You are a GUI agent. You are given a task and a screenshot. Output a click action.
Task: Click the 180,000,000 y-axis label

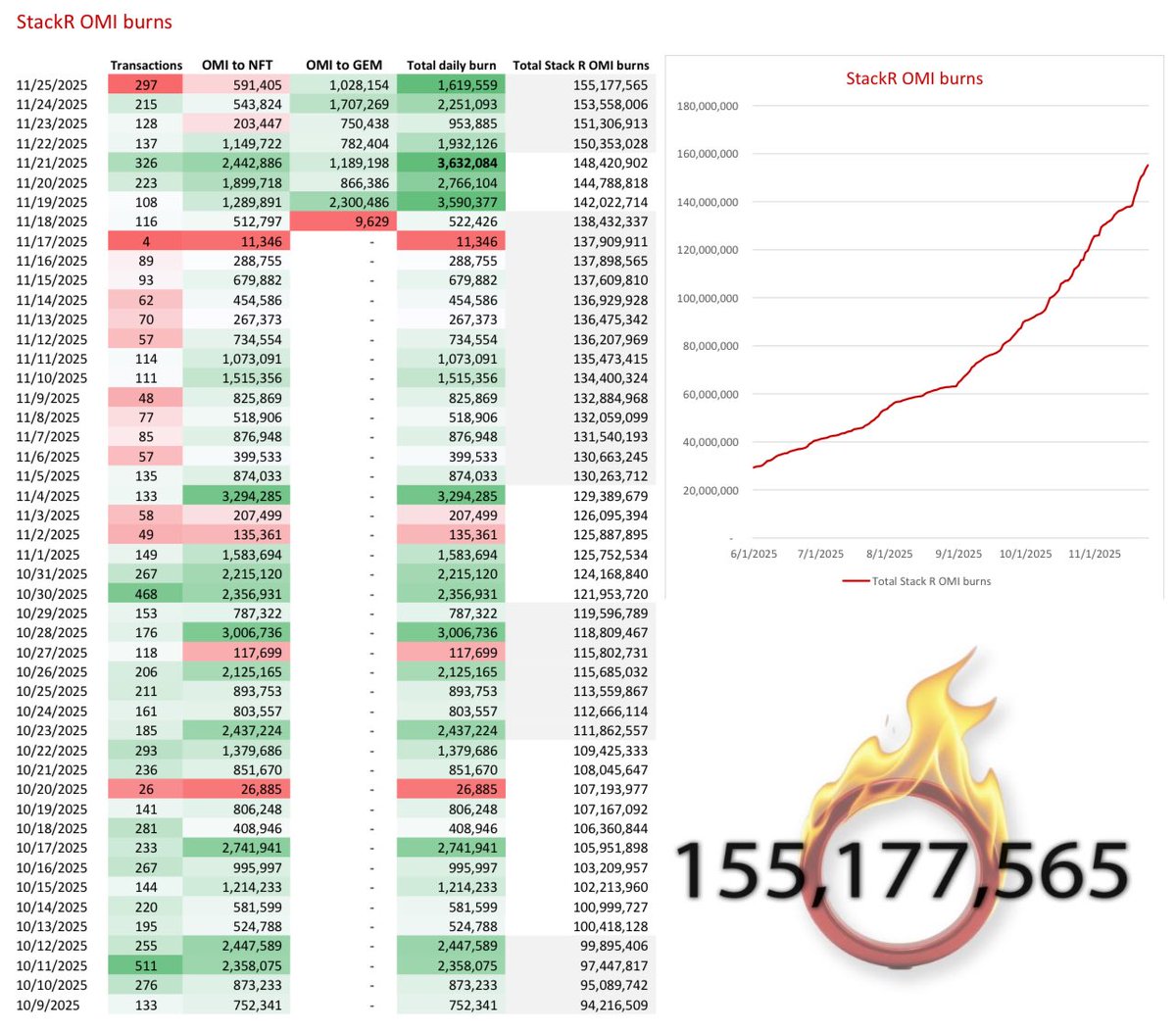[x=708, y=106]
